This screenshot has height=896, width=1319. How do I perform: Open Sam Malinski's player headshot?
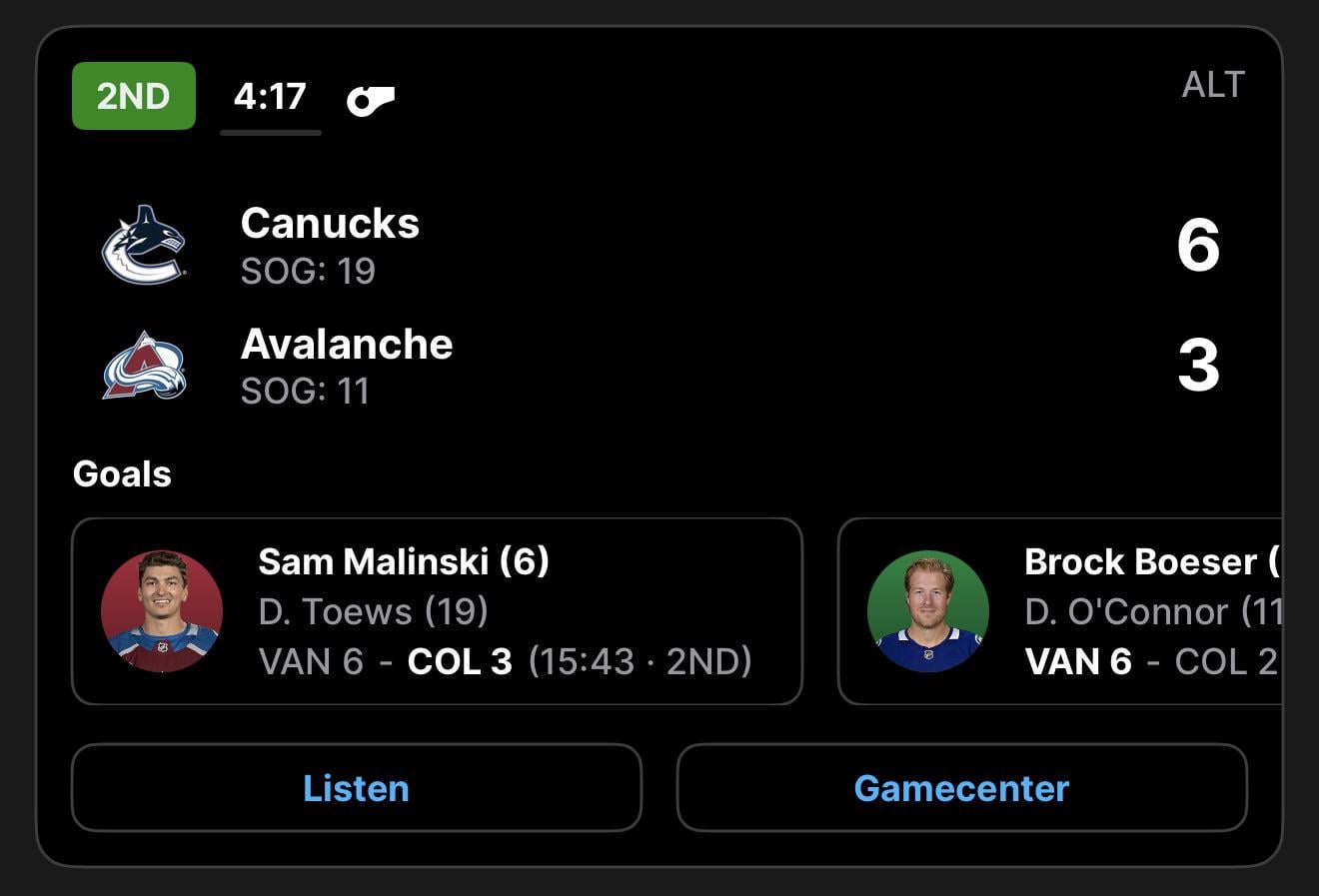162,611
